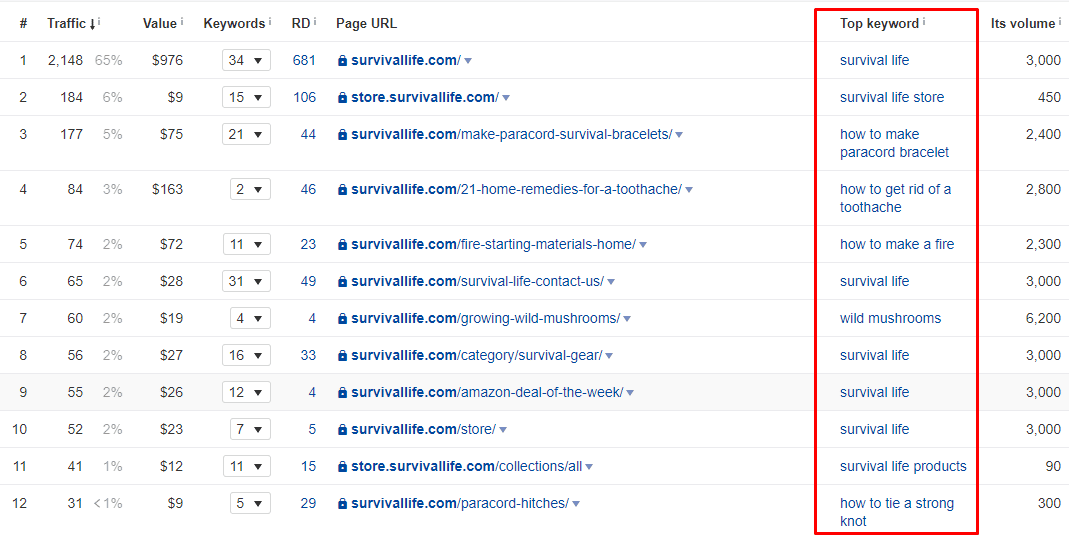Viewport: 1069px width, 539px height.
Task: Click RD value 46
Action: [x=308, y=189]
